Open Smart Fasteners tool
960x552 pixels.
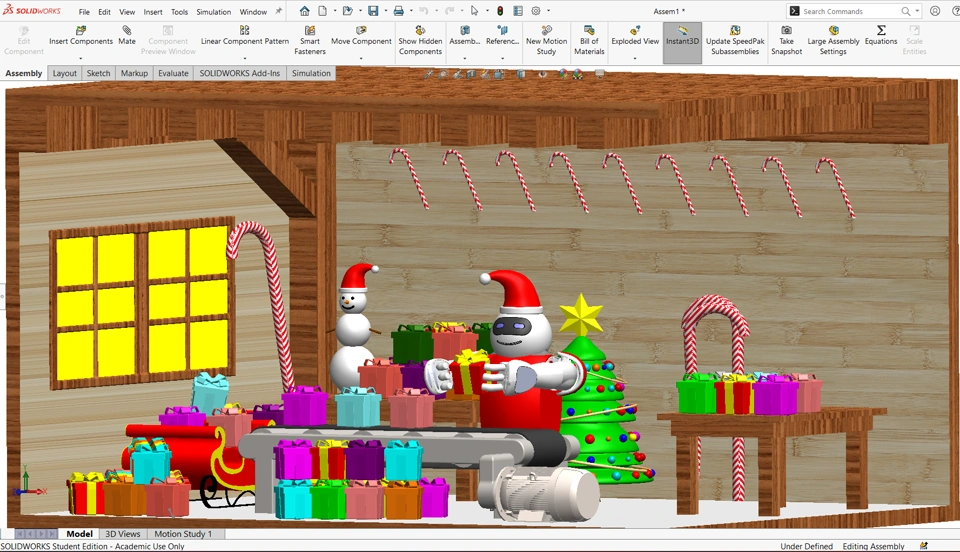(x=310, y=41)
